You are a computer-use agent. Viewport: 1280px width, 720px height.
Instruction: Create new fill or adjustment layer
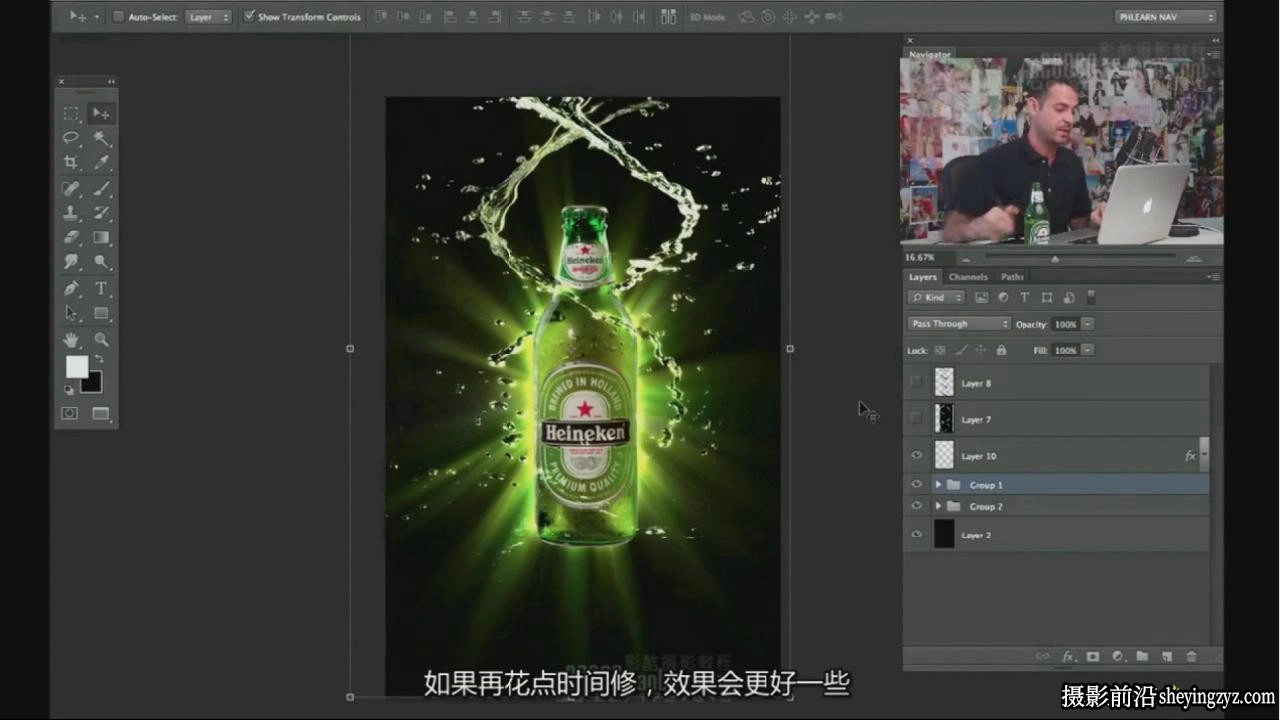pyautogui.click(x=1117, y=656)
